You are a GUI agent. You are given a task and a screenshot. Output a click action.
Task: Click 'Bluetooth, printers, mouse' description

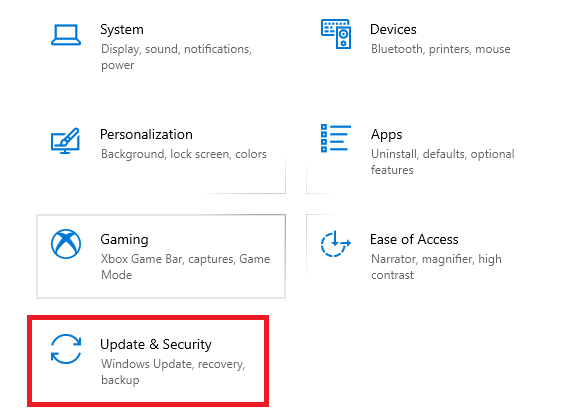tap(441, 49)
